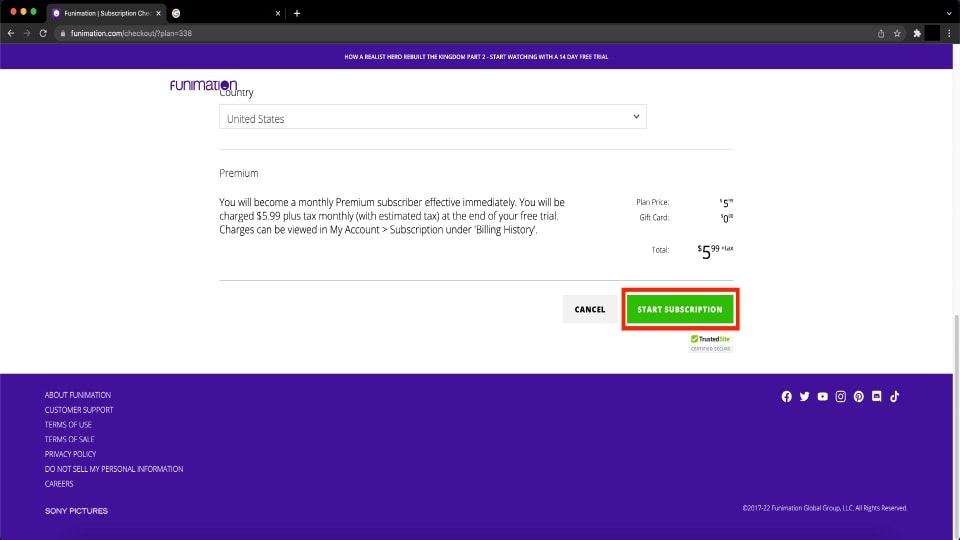Viewport: 960px width, 540px height.
Task: Click the Facebook icon in footer
Action: (x=786, y=397)
